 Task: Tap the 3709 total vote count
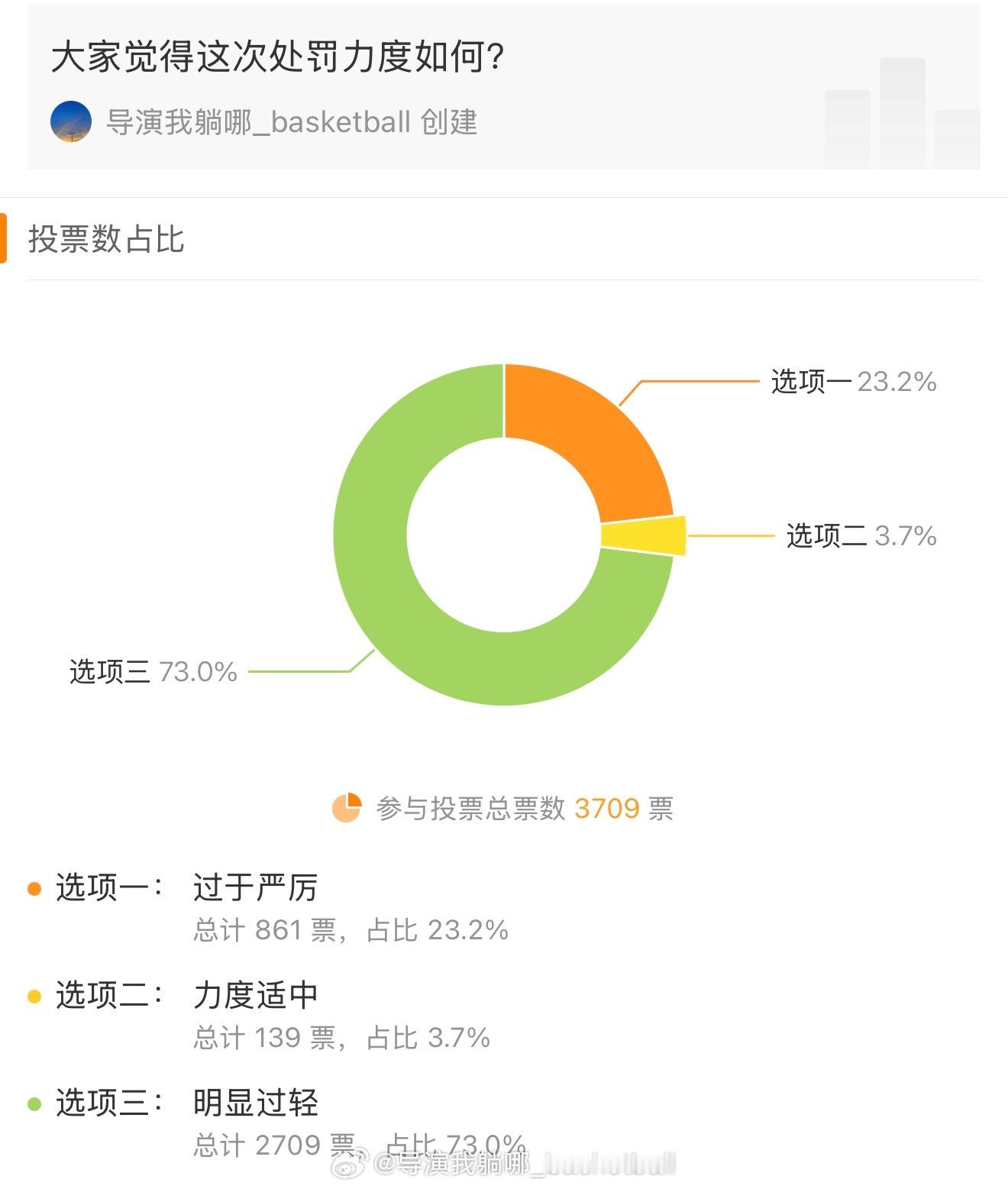pyautogui.click(x=606, y=808)
